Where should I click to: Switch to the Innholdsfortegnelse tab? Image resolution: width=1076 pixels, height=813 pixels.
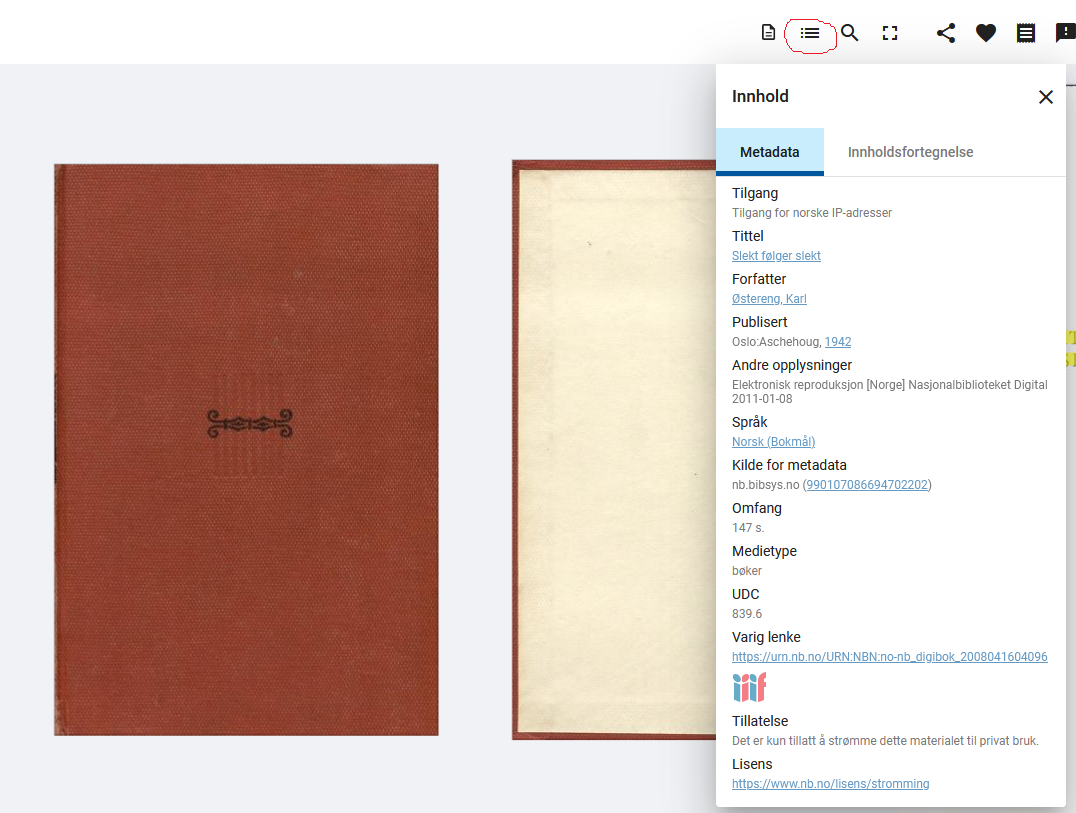[x=910, y=152]
